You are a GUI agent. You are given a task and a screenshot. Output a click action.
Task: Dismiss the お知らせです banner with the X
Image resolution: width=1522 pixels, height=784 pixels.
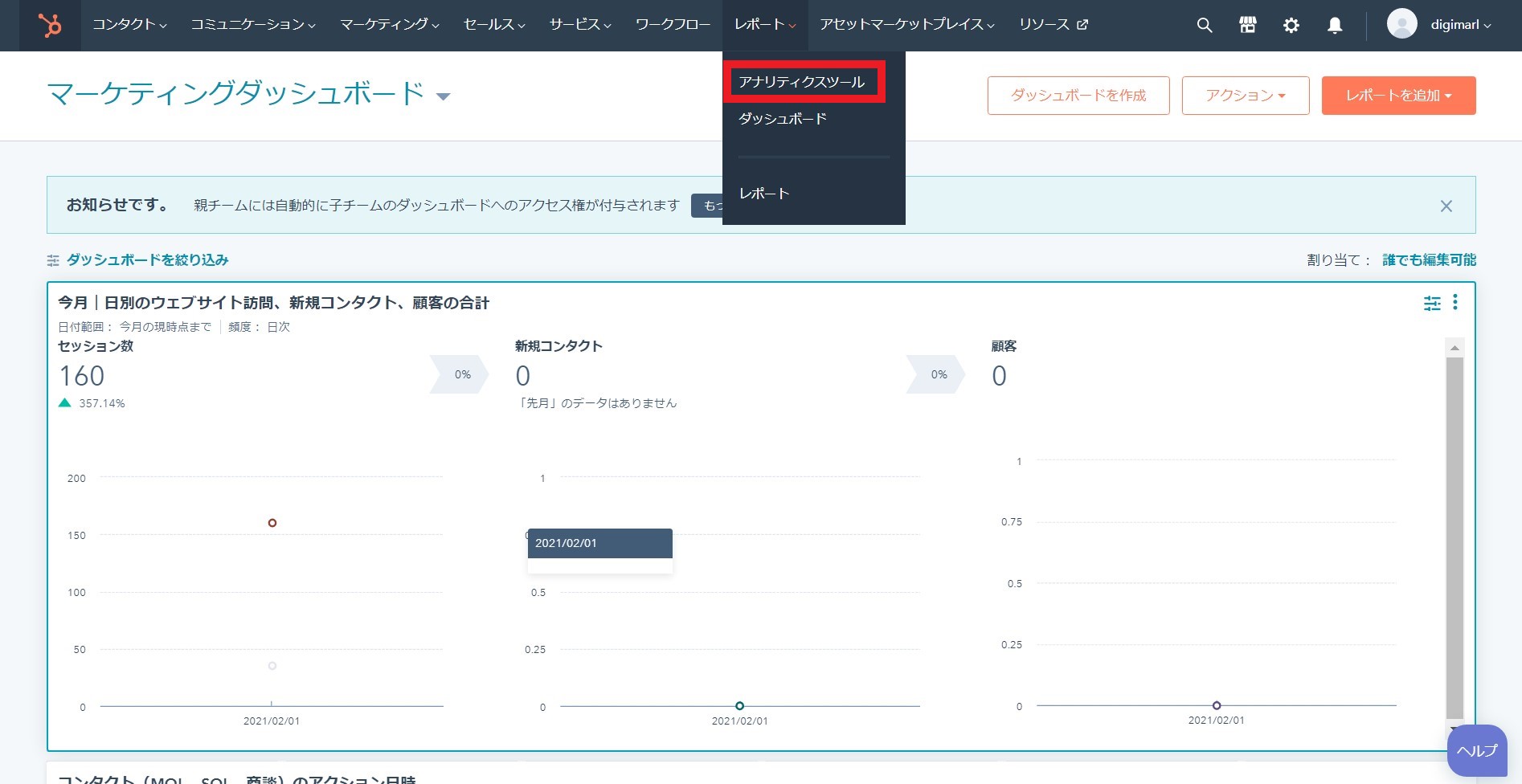click(1446, 206)
